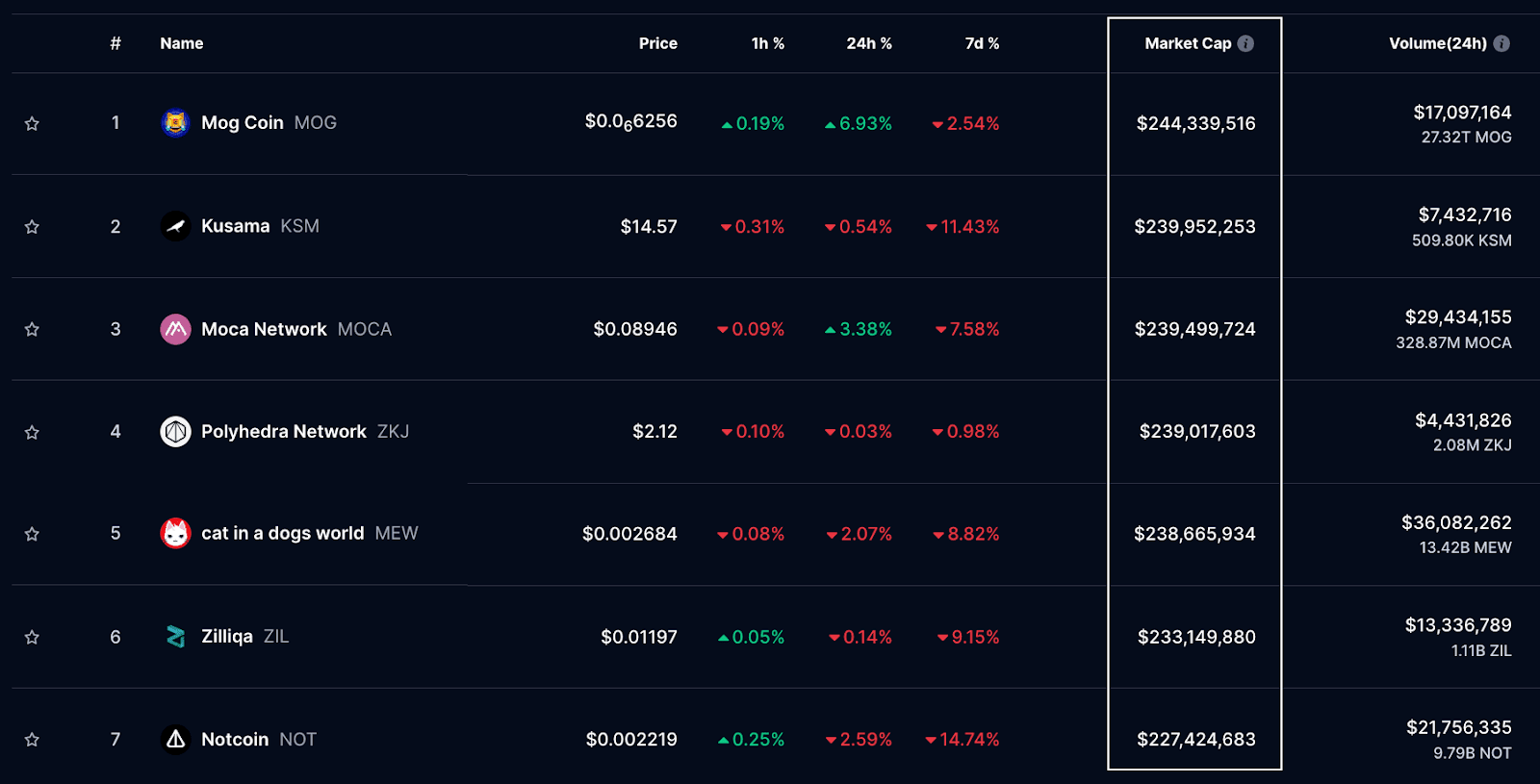Sort by 1h % column header
The width and height of the screenshot is (1540, 784).
768,43
